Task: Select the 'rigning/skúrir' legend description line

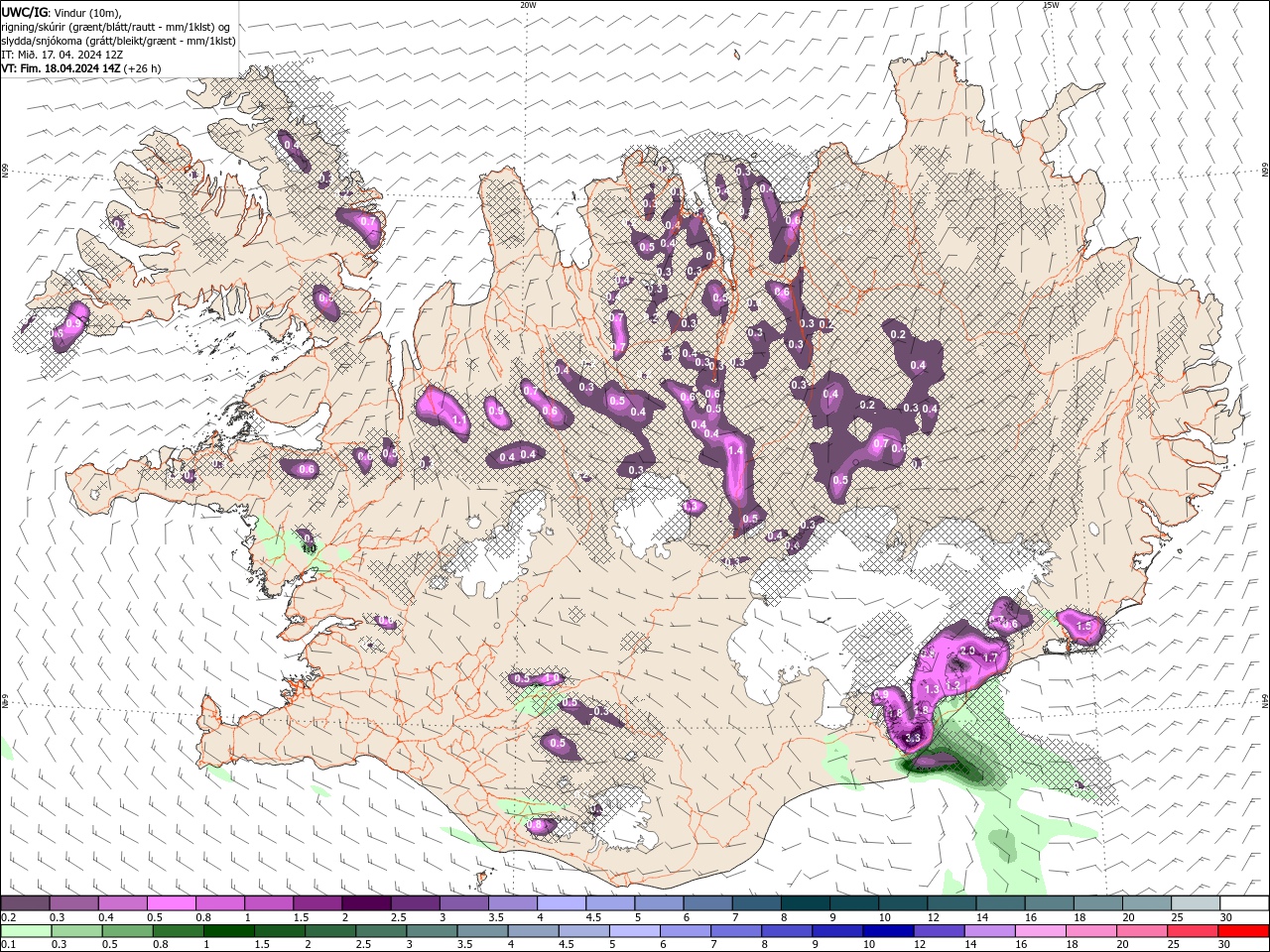Action: tap(116, 27)
